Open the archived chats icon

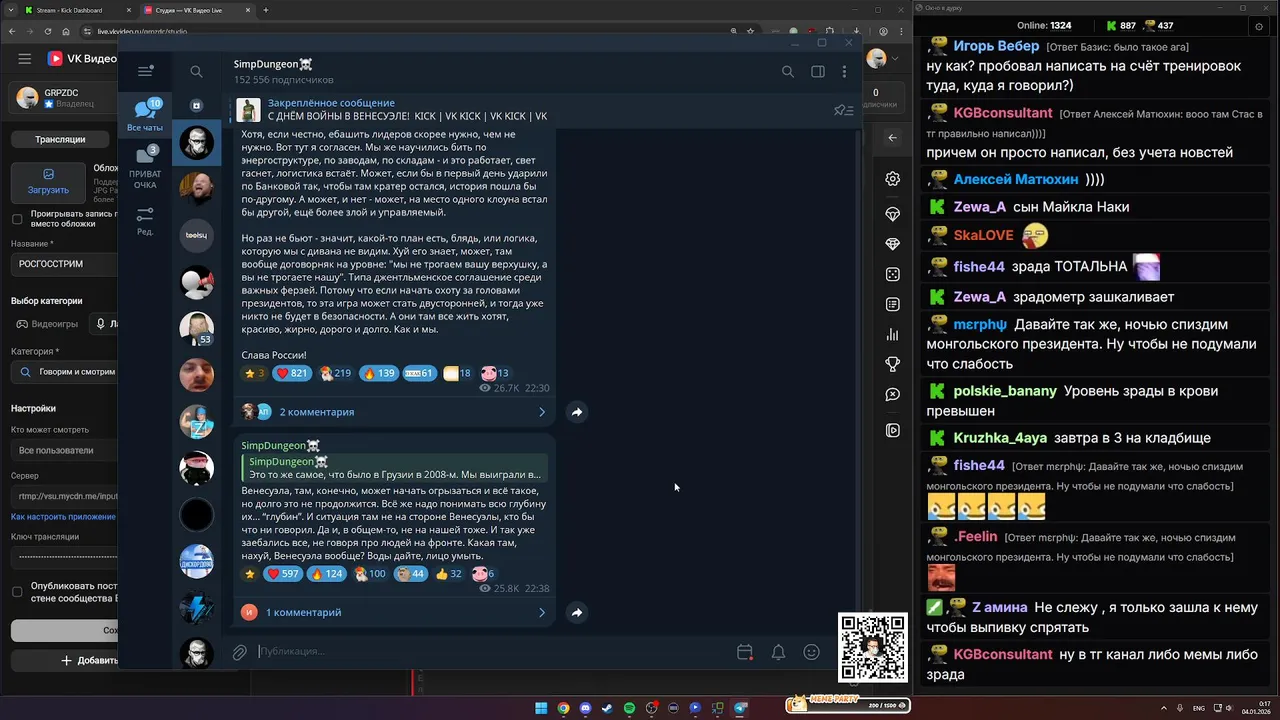[196, 105]
